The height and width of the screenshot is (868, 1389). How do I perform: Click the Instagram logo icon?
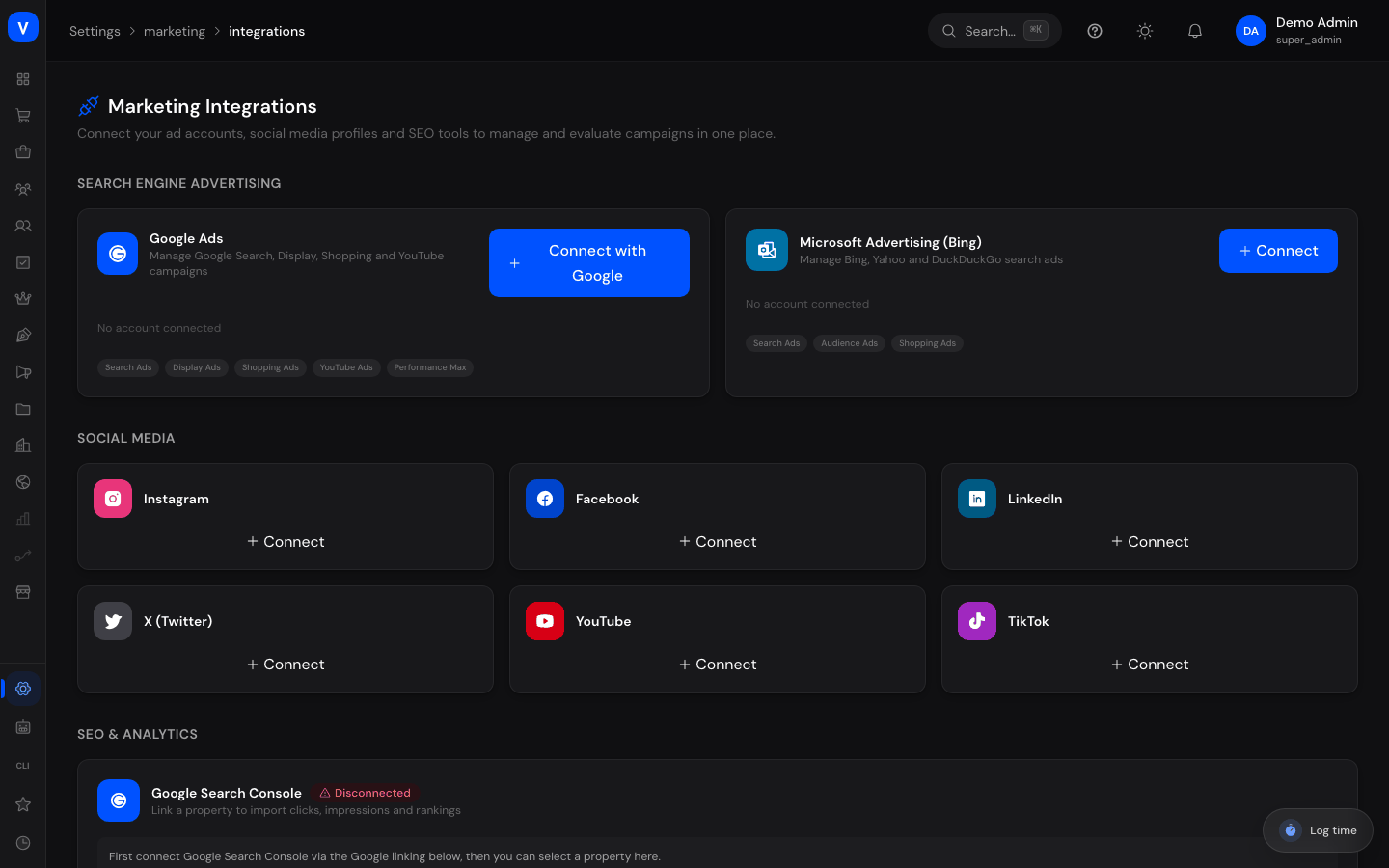coord(113,499)
